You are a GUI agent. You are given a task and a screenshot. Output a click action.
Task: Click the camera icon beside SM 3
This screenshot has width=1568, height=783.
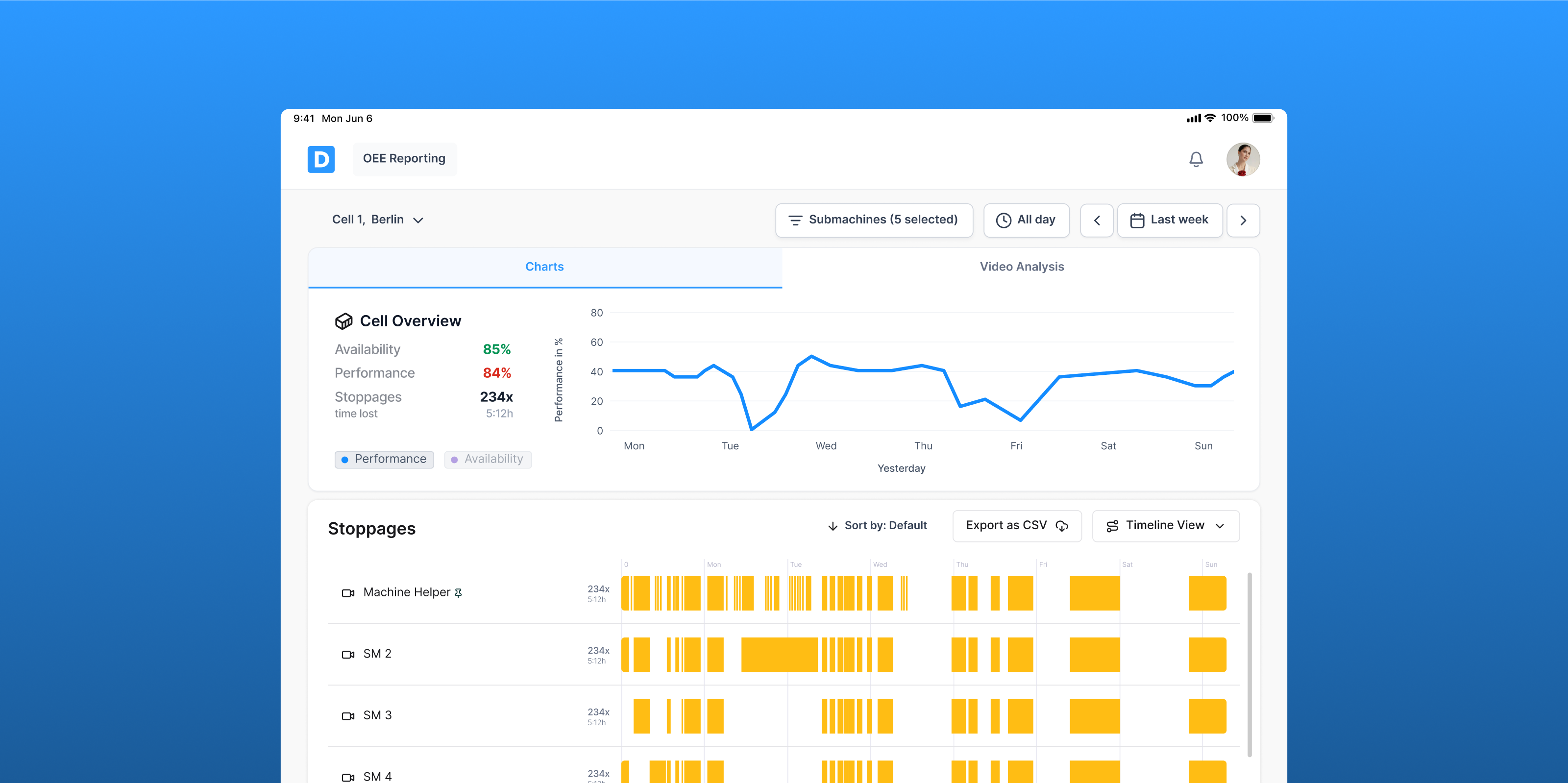(347, 716)
